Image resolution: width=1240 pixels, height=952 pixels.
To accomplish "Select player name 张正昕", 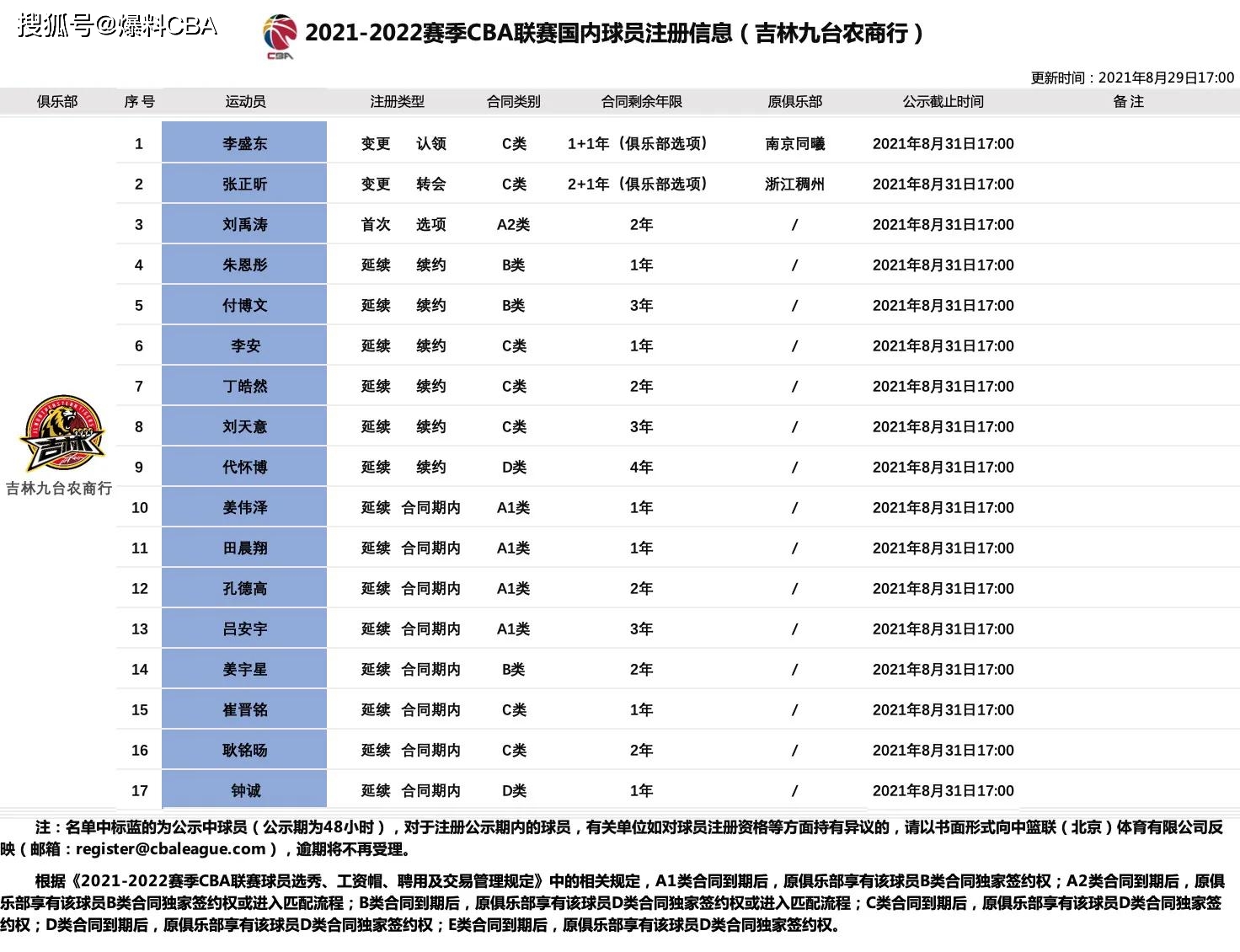I will [x=244, y=185].
